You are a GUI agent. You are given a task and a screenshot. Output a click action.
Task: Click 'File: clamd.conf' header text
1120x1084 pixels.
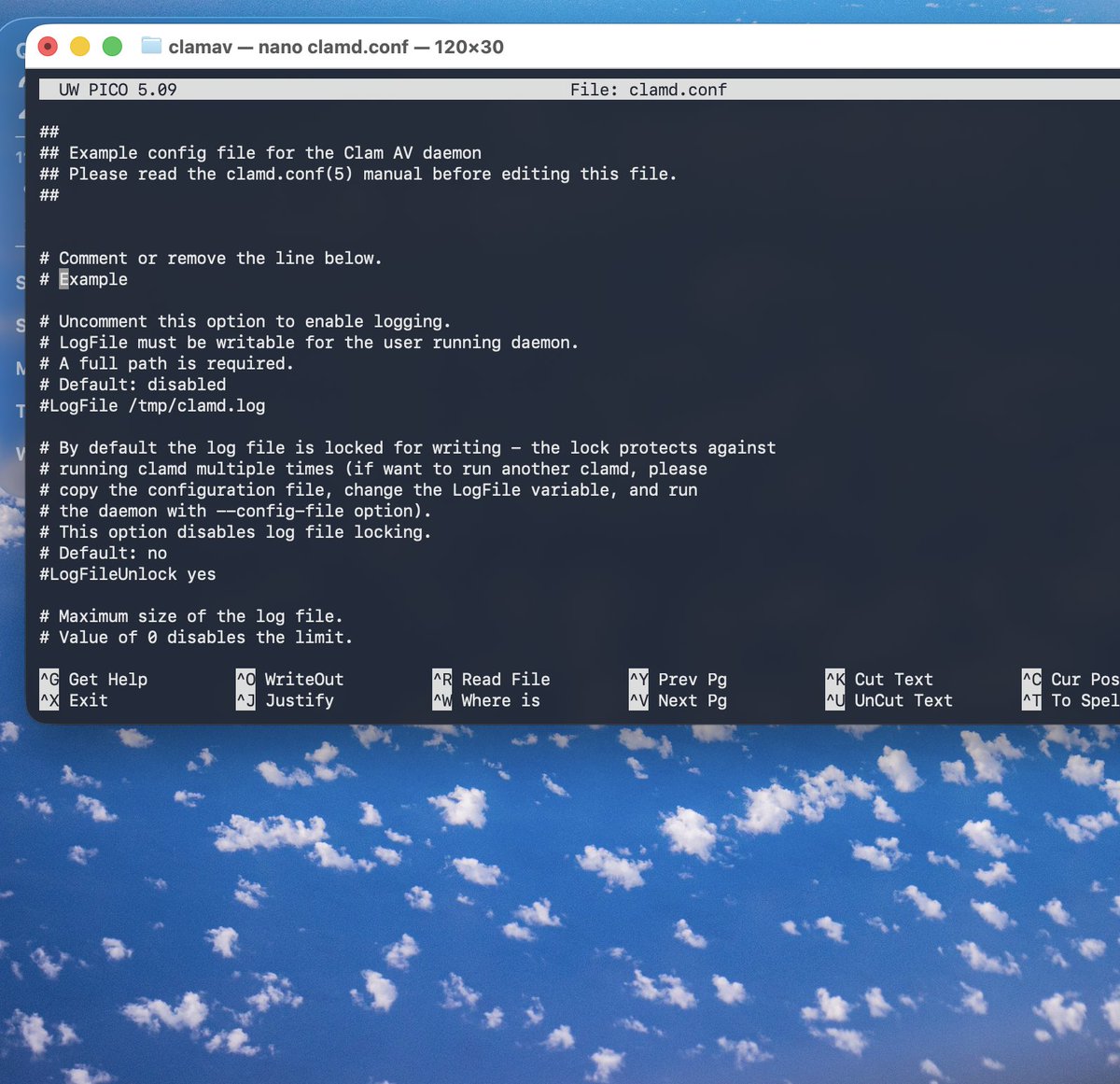click(649, 90)
